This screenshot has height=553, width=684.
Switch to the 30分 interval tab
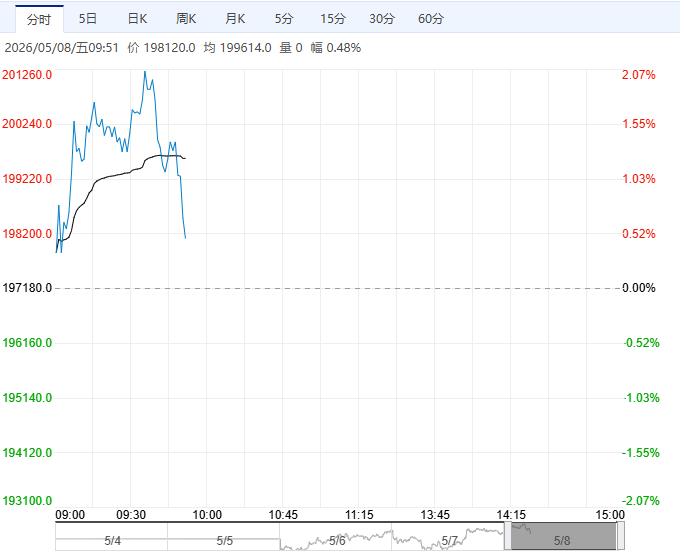tap(382, 19)
